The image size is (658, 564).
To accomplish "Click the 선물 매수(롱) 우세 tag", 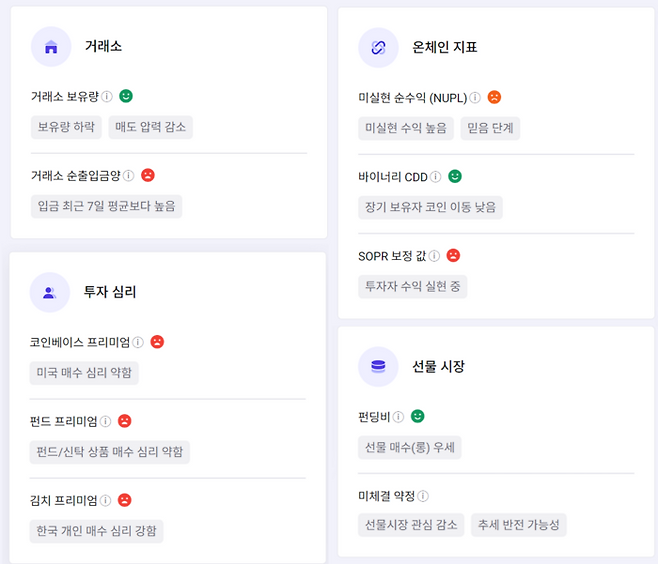I will [x=409, y=446].
